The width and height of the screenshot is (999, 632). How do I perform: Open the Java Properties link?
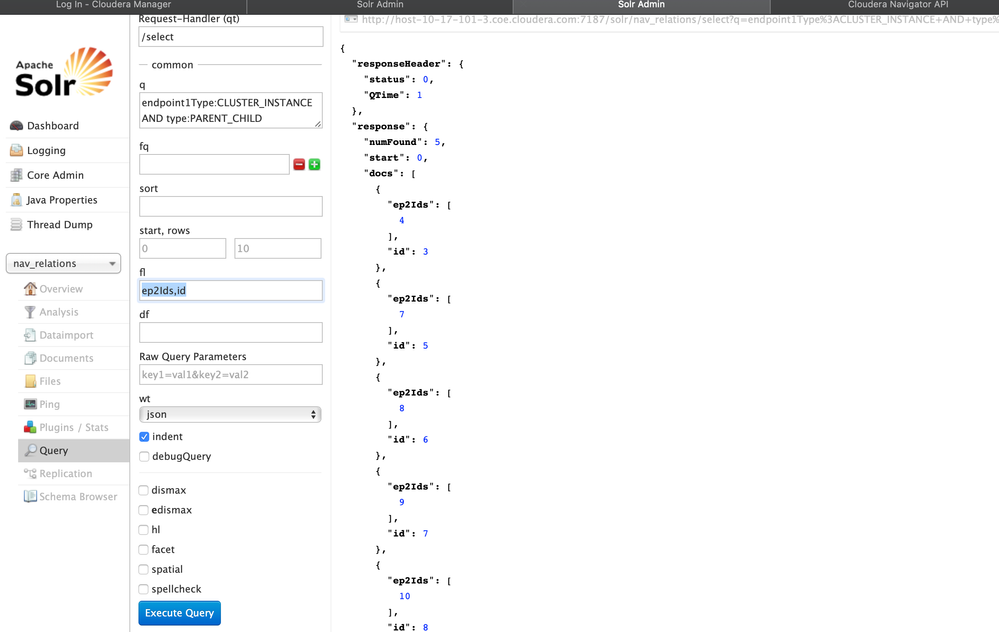(x=62, y=200)
